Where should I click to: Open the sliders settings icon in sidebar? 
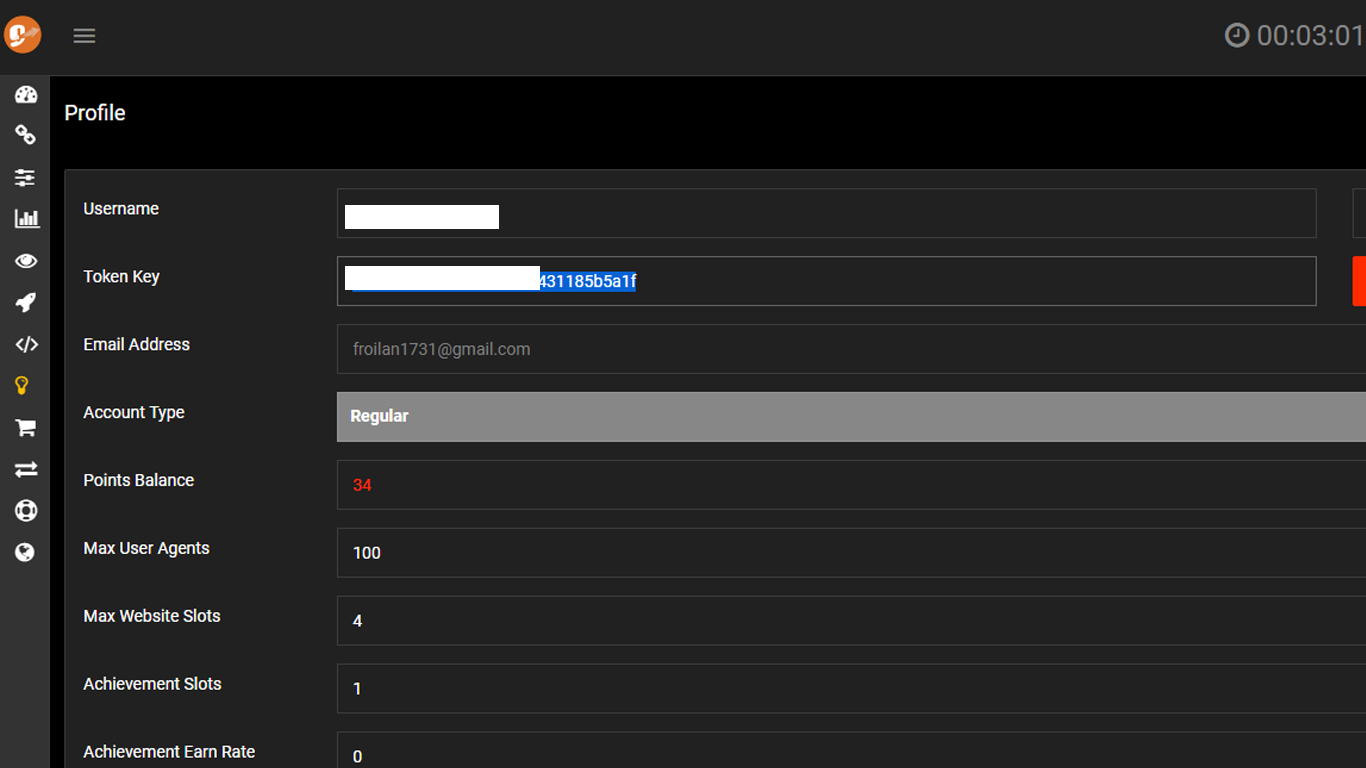pos(26,177)
